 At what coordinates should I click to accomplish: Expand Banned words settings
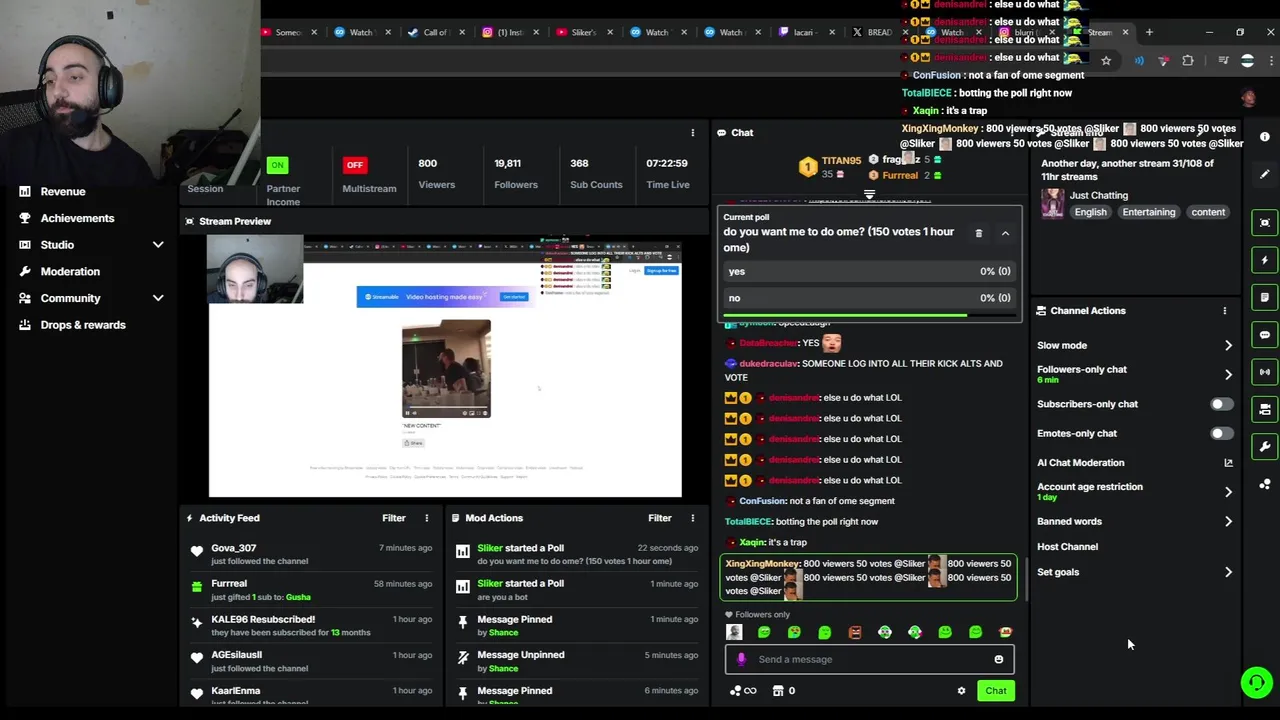[1228, 521]
